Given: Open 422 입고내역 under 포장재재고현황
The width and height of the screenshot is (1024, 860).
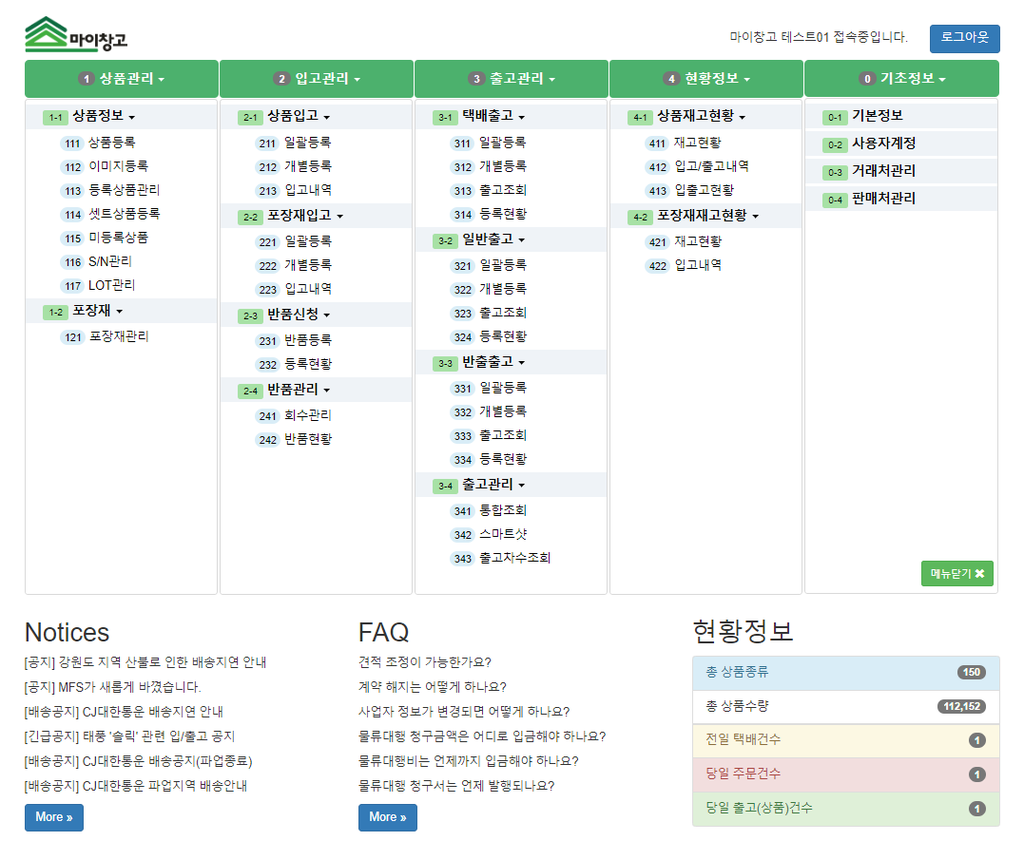Looking at the screenshot, I should click(683, 265).
